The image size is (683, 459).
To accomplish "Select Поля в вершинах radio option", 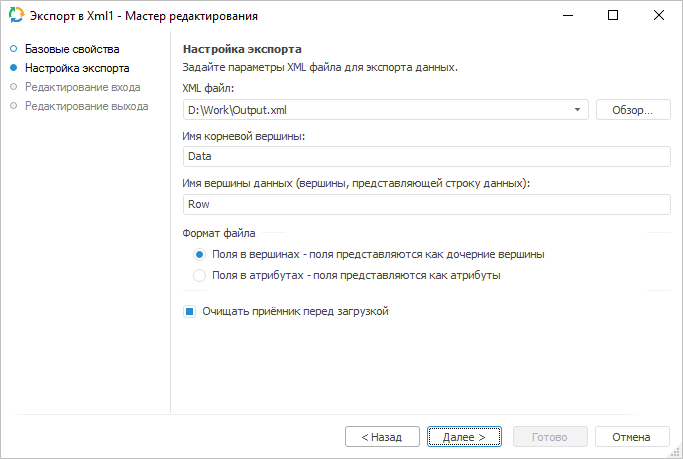I will (x=200, y=254).
